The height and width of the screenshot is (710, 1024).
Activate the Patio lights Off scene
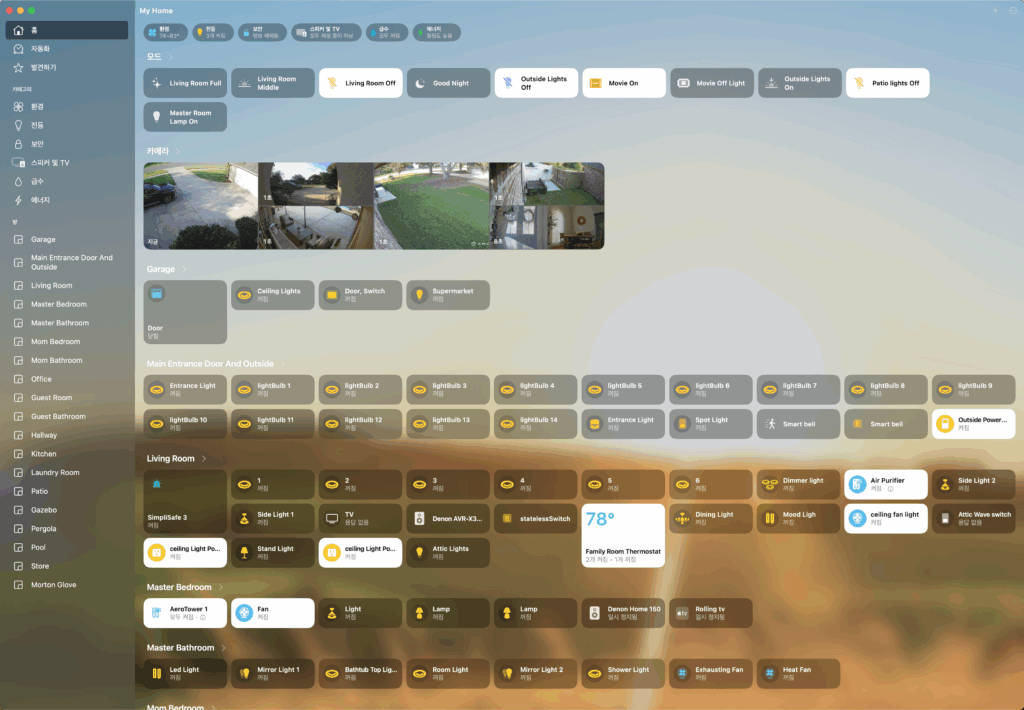(x=887, y=83)
